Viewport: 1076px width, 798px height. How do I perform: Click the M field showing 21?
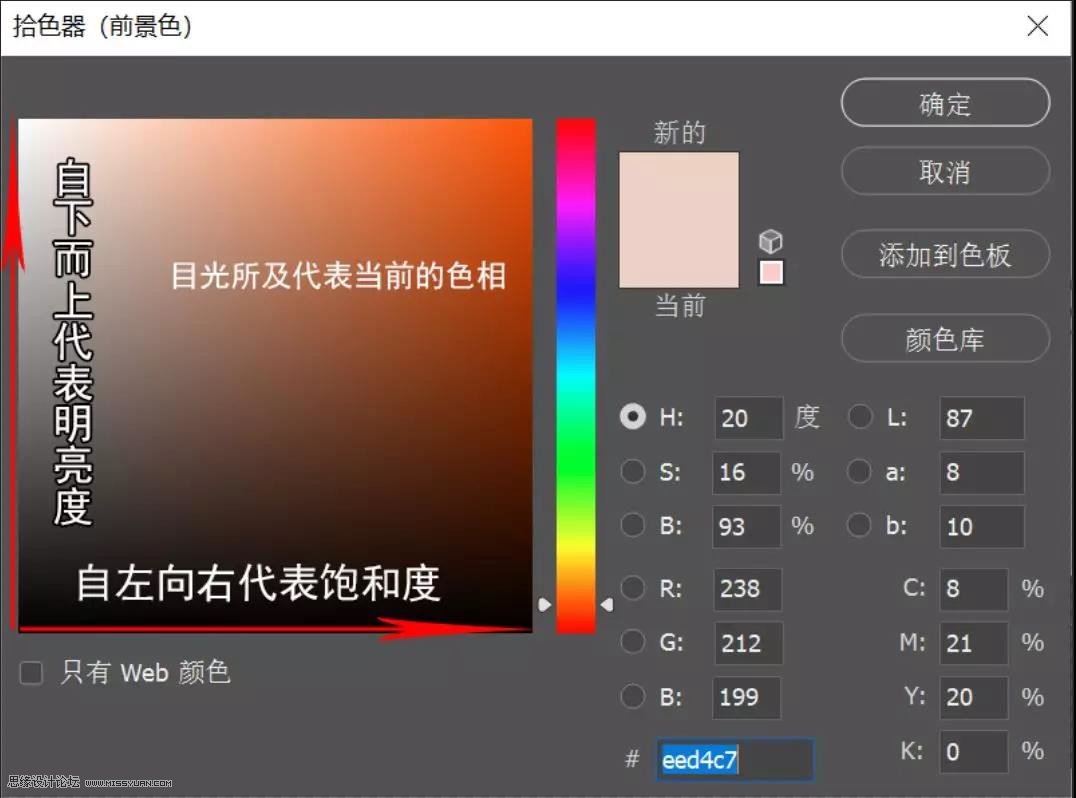pyautogui.click(x=973, y=643)
